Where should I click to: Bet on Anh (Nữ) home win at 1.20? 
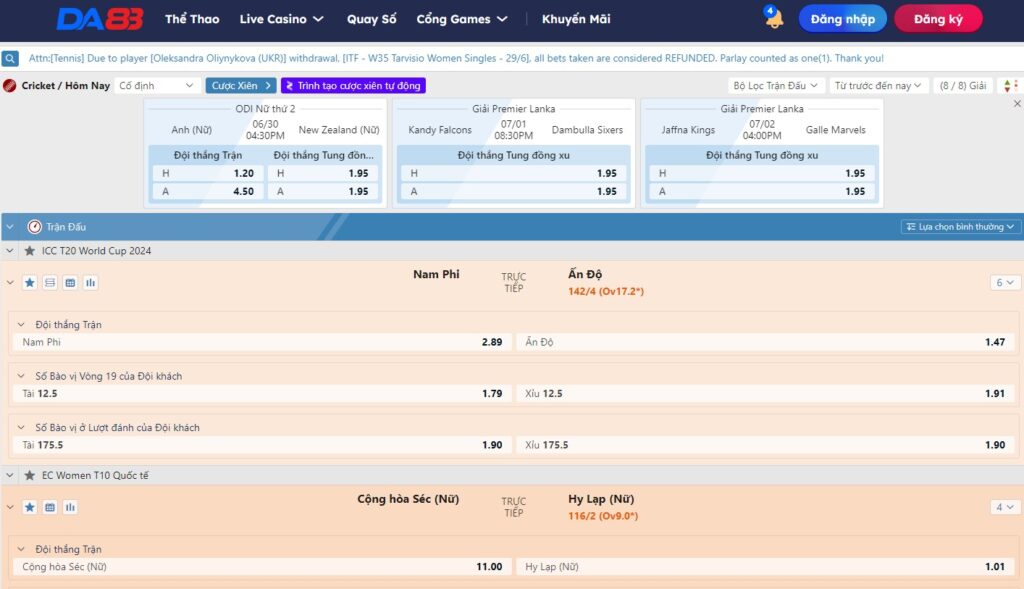208,173
